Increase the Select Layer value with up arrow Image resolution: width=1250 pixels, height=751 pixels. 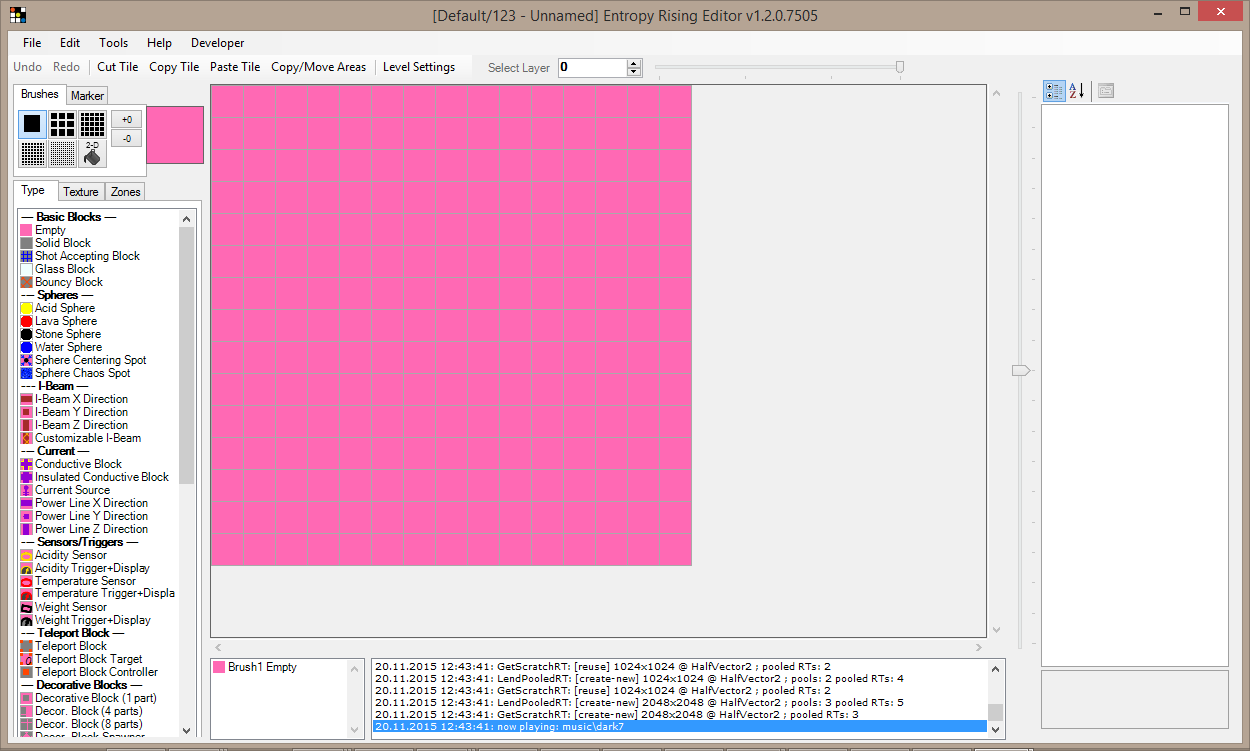click(634, 63)
